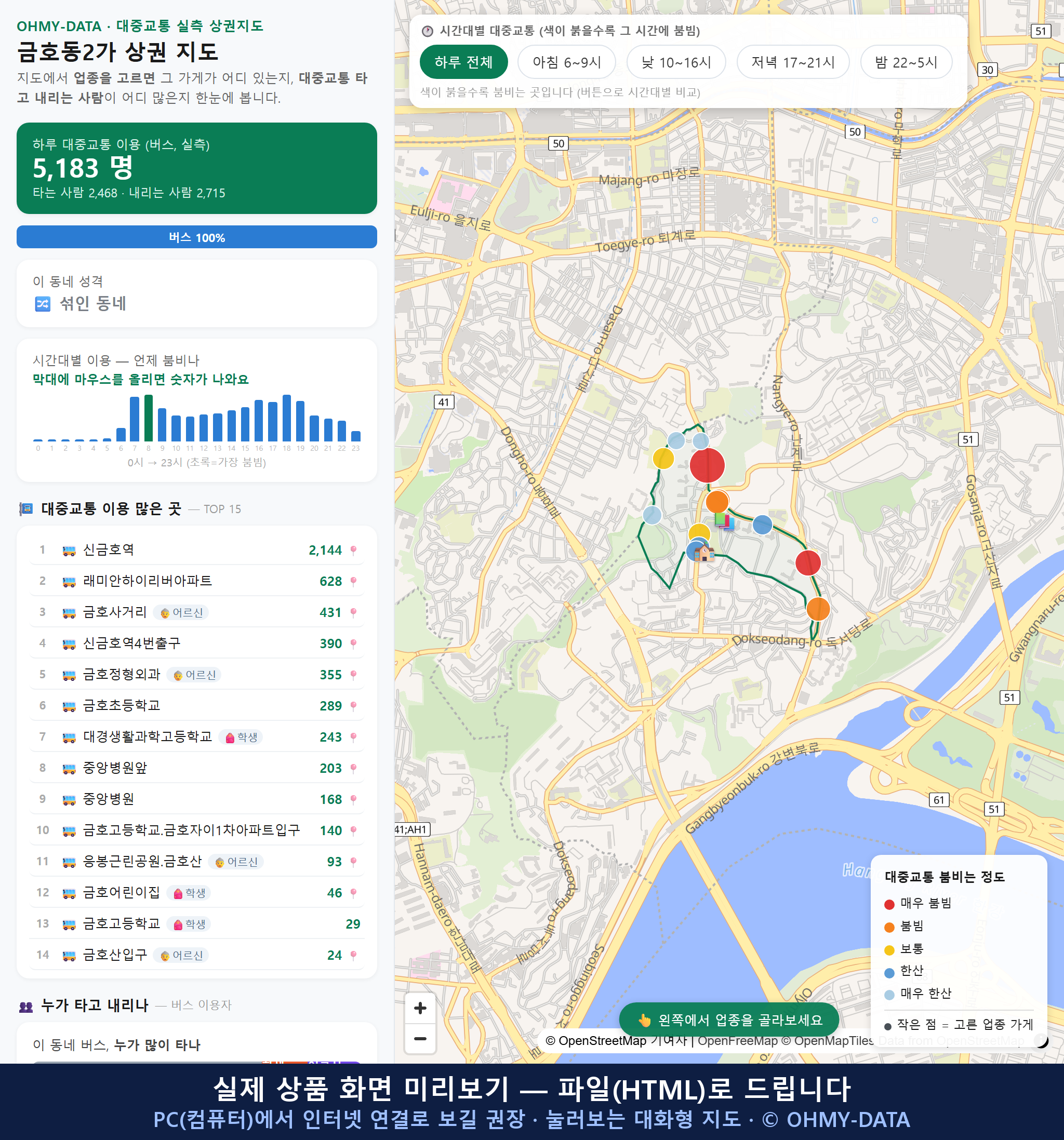Image resolution: width=1064 pixels, height=1140 pixels.
Task: Click the map pin icon in 신금호역4번출구 row
Action: click(x=353, y=644)
